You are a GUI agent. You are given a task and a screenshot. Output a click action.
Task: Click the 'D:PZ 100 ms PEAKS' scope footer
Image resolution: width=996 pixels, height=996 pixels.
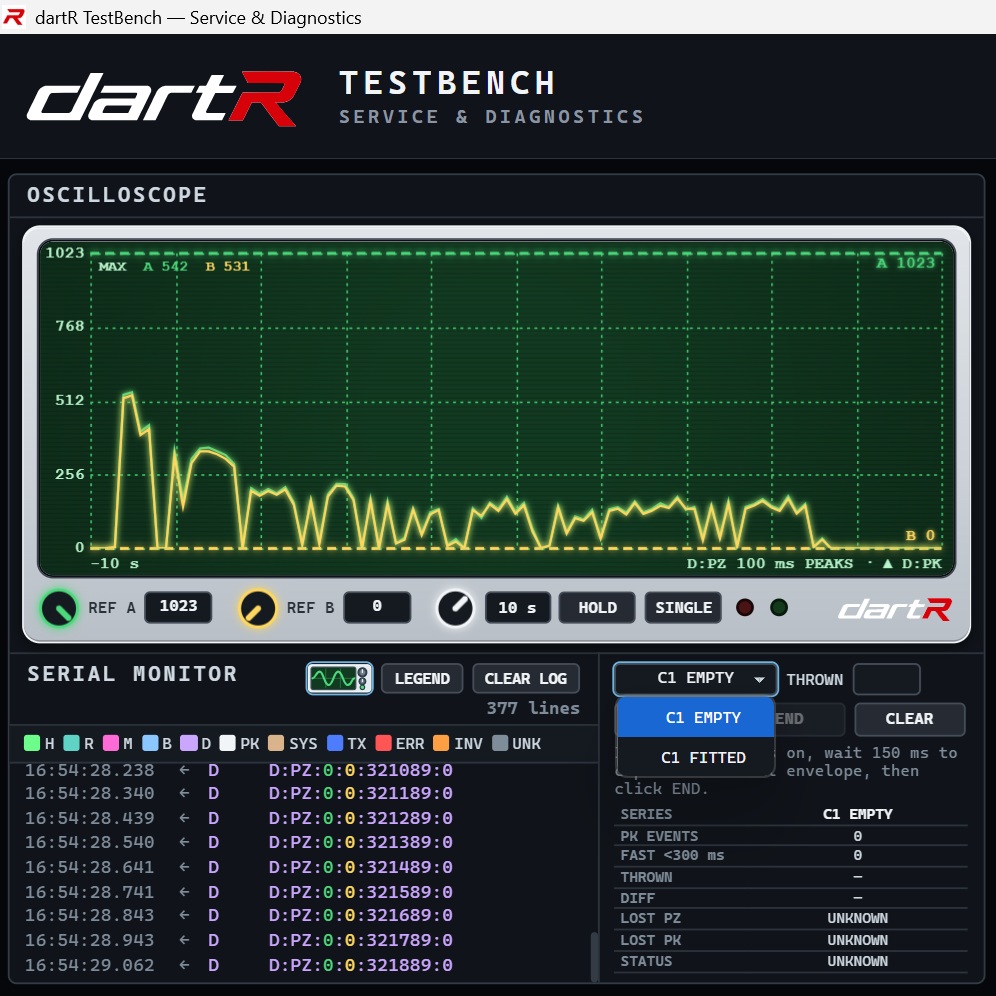(769, 563)
